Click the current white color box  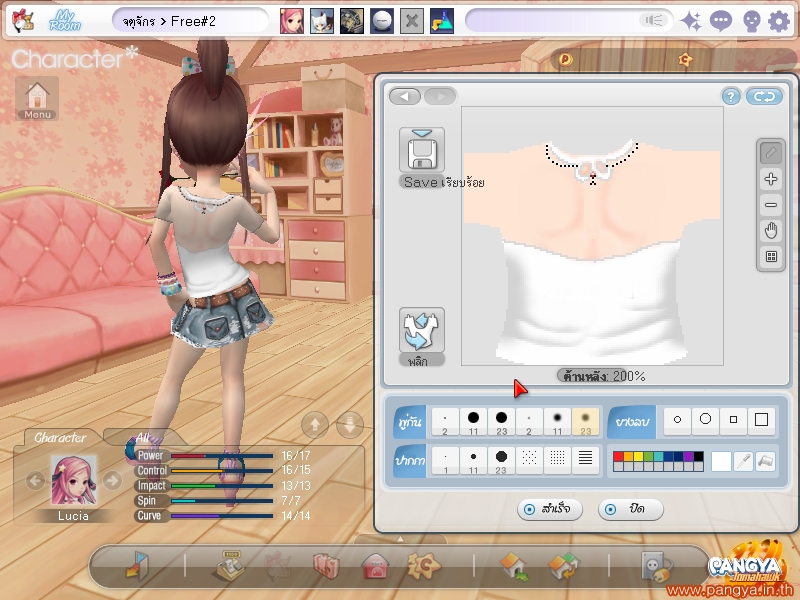coord(721,461)
